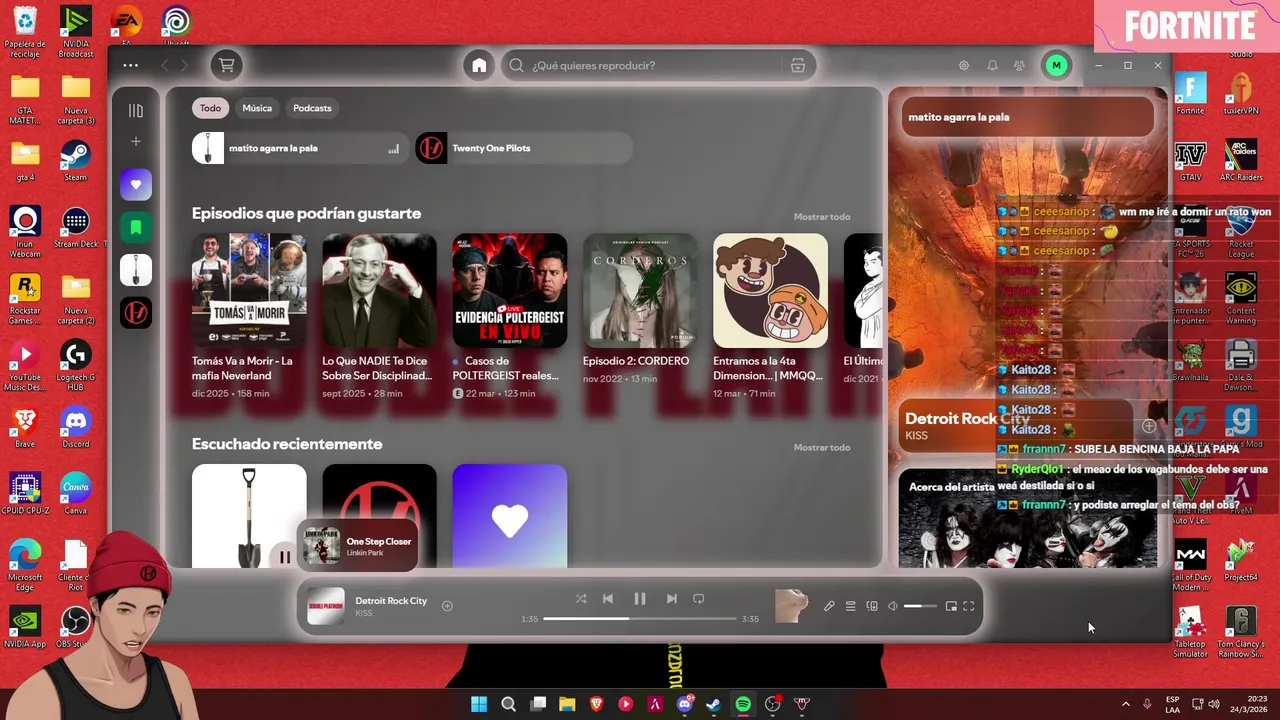
Task: Toggle repeat in the player bar
Action: tap(699, 599)
